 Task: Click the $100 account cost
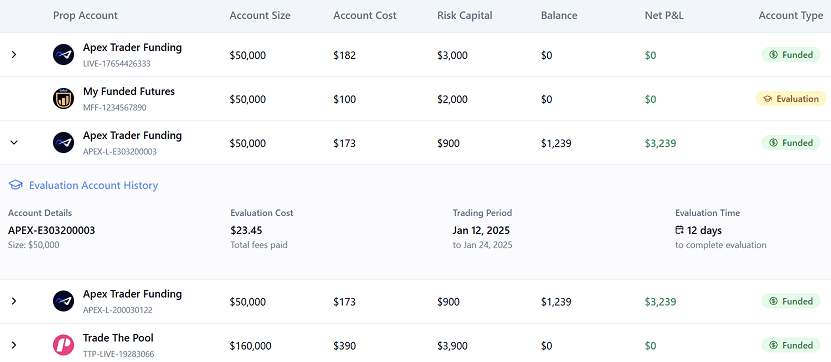(x=344, y=99)
